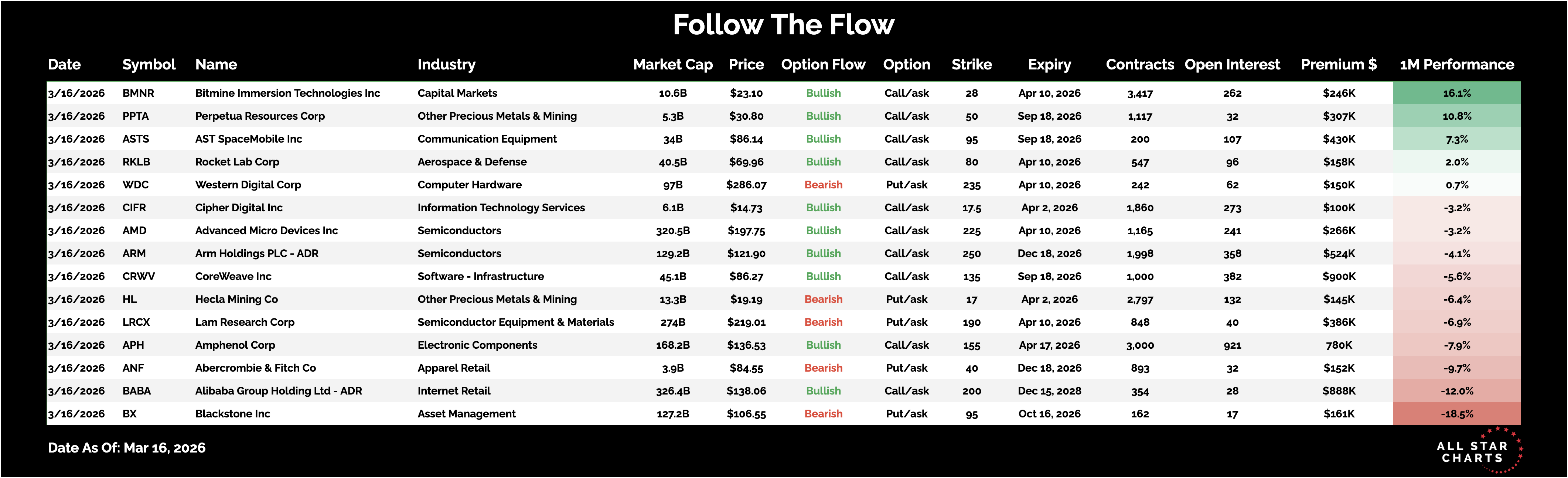Select the Market Cap column header
The height and width of the screenshot is (478, 1568).
click(x=673, y=65)
